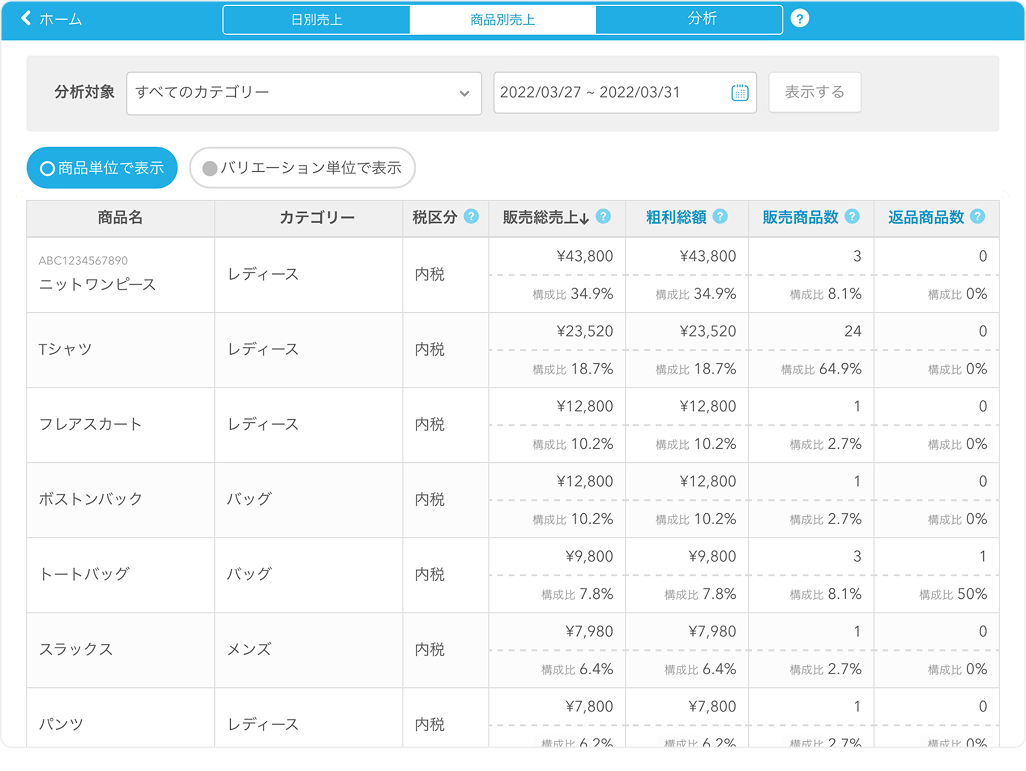The width and height of the screenshot is (1026, 771).
Task: Sort by the 販売総売上 column header
Action: pyautogui.click(x=545, y=217)
